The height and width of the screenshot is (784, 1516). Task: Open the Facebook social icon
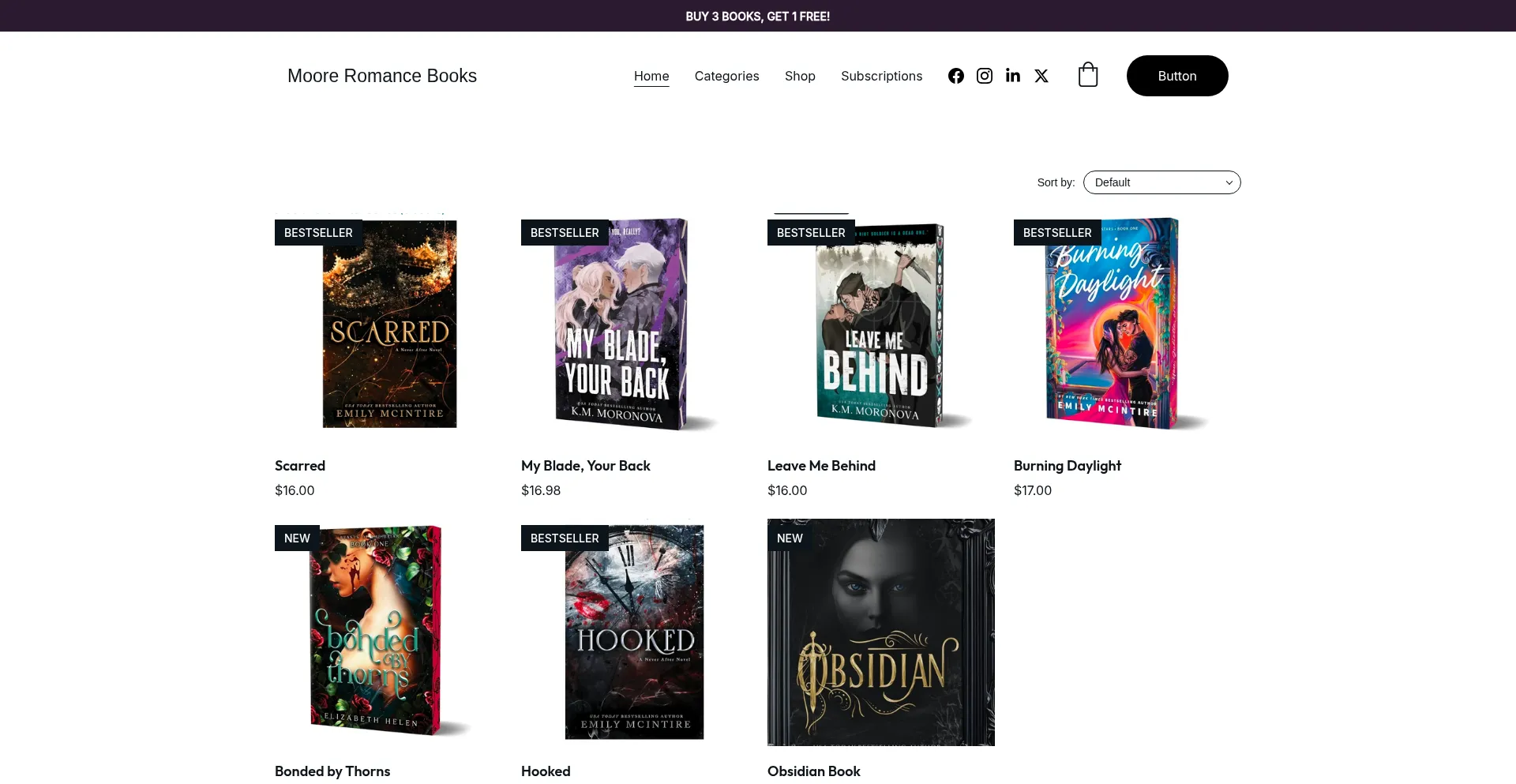(955, 76)
